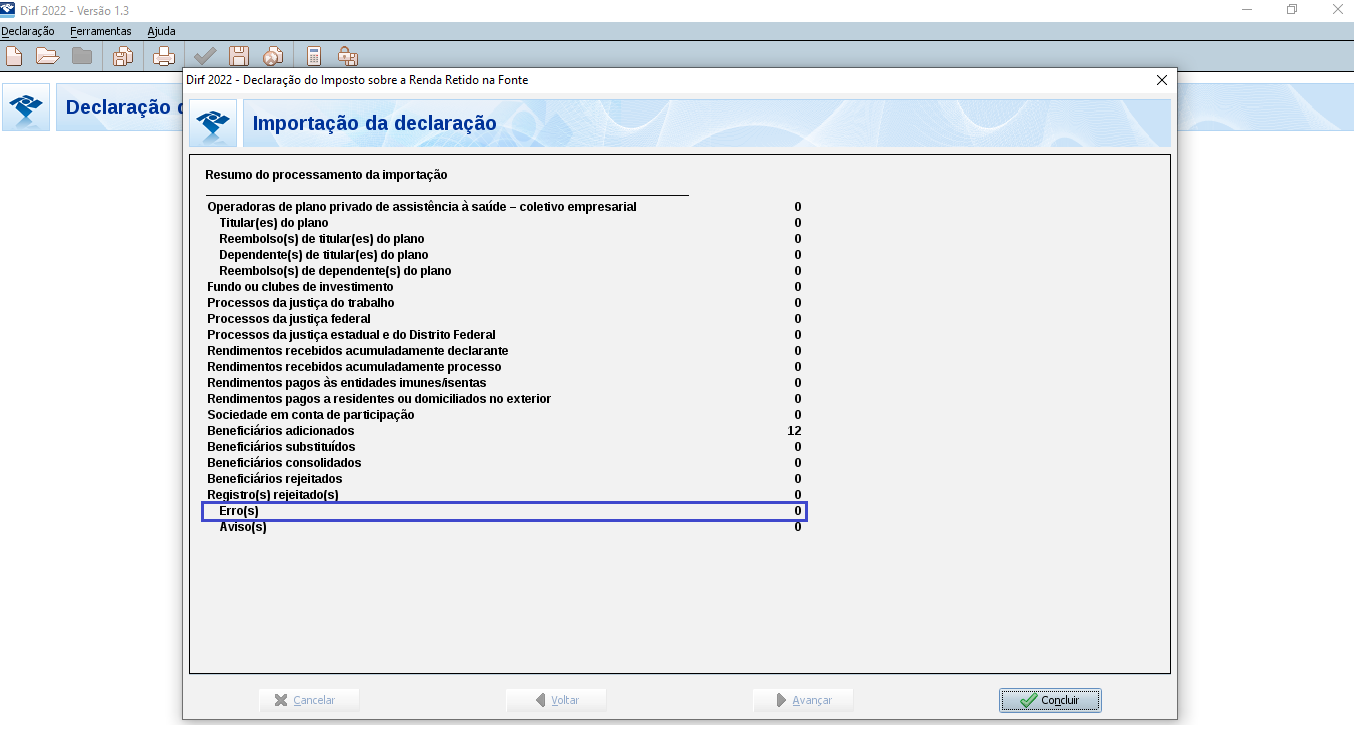Click "Resumo do processamento da importação" text
The height and width of the screenshot is (729, 1354).
tap(326, 175)
